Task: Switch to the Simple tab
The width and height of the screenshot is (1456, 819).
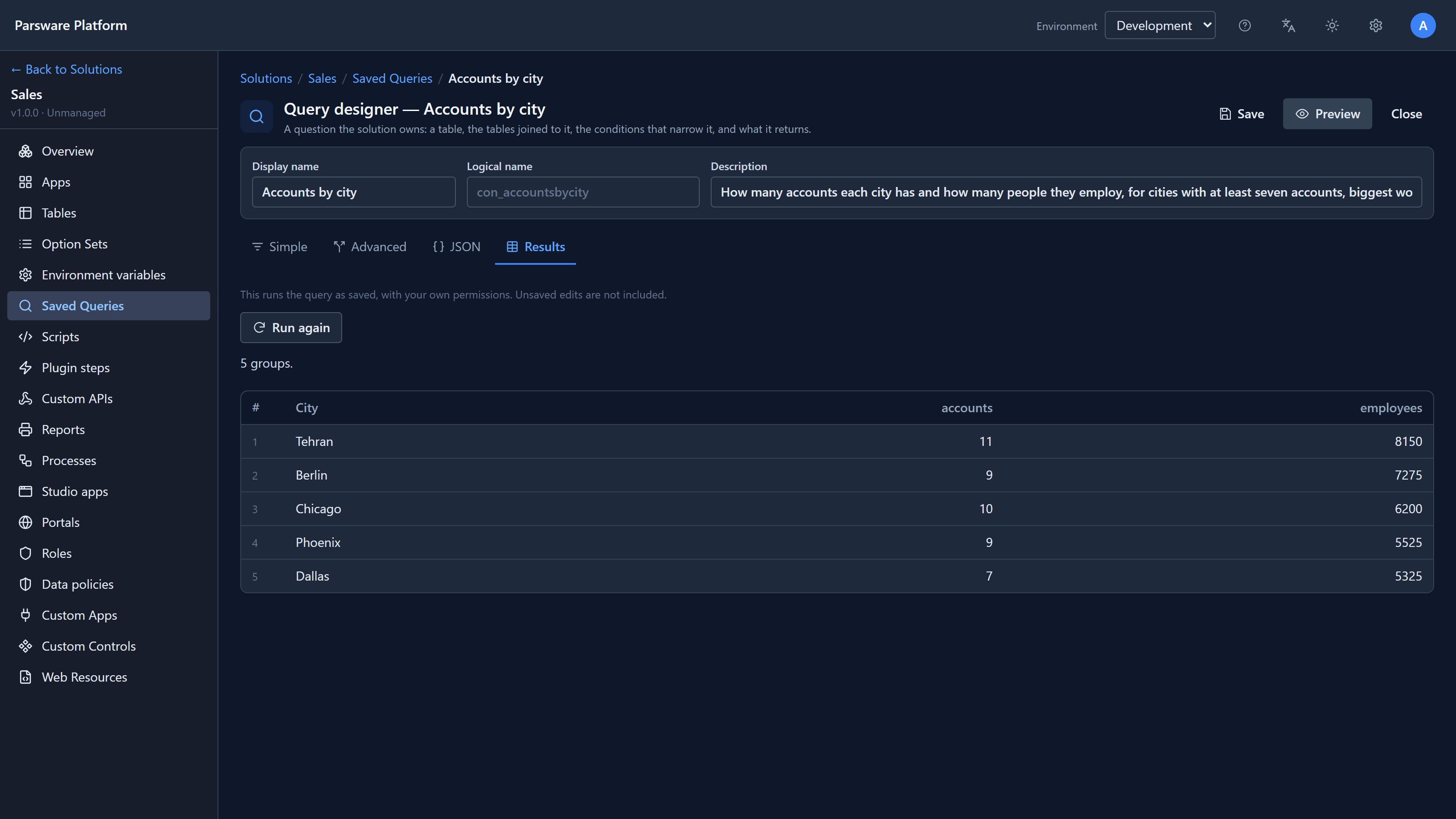Action: click(x=279, y=247)
